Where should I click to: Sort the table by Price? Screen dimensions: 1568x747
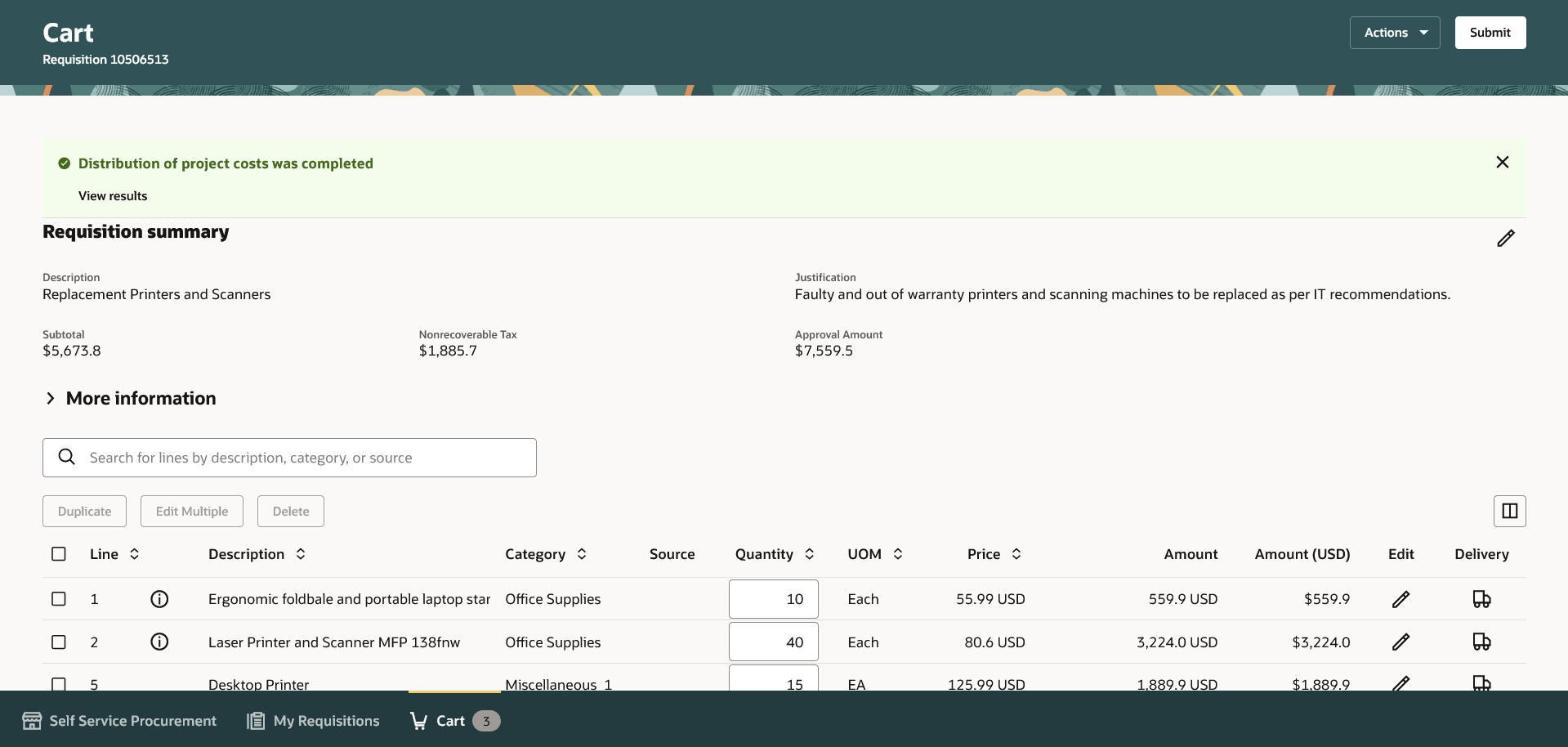point(1016,554)
